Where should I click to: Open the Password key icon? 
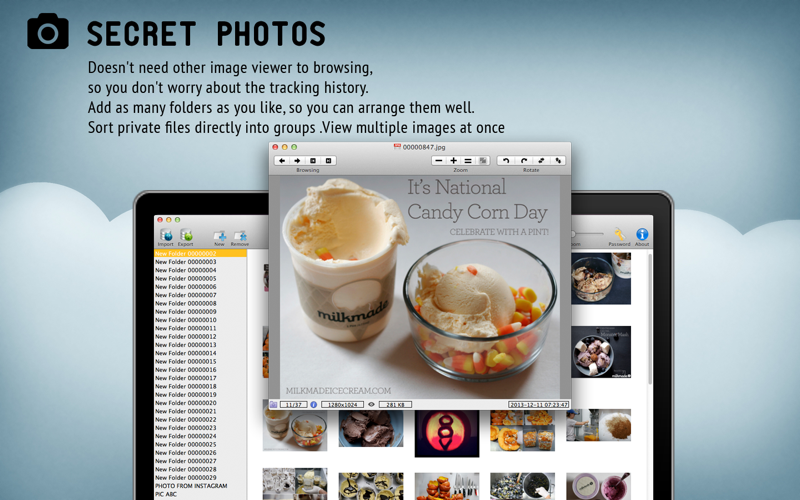pyautogui.click(x=619, y=234)
